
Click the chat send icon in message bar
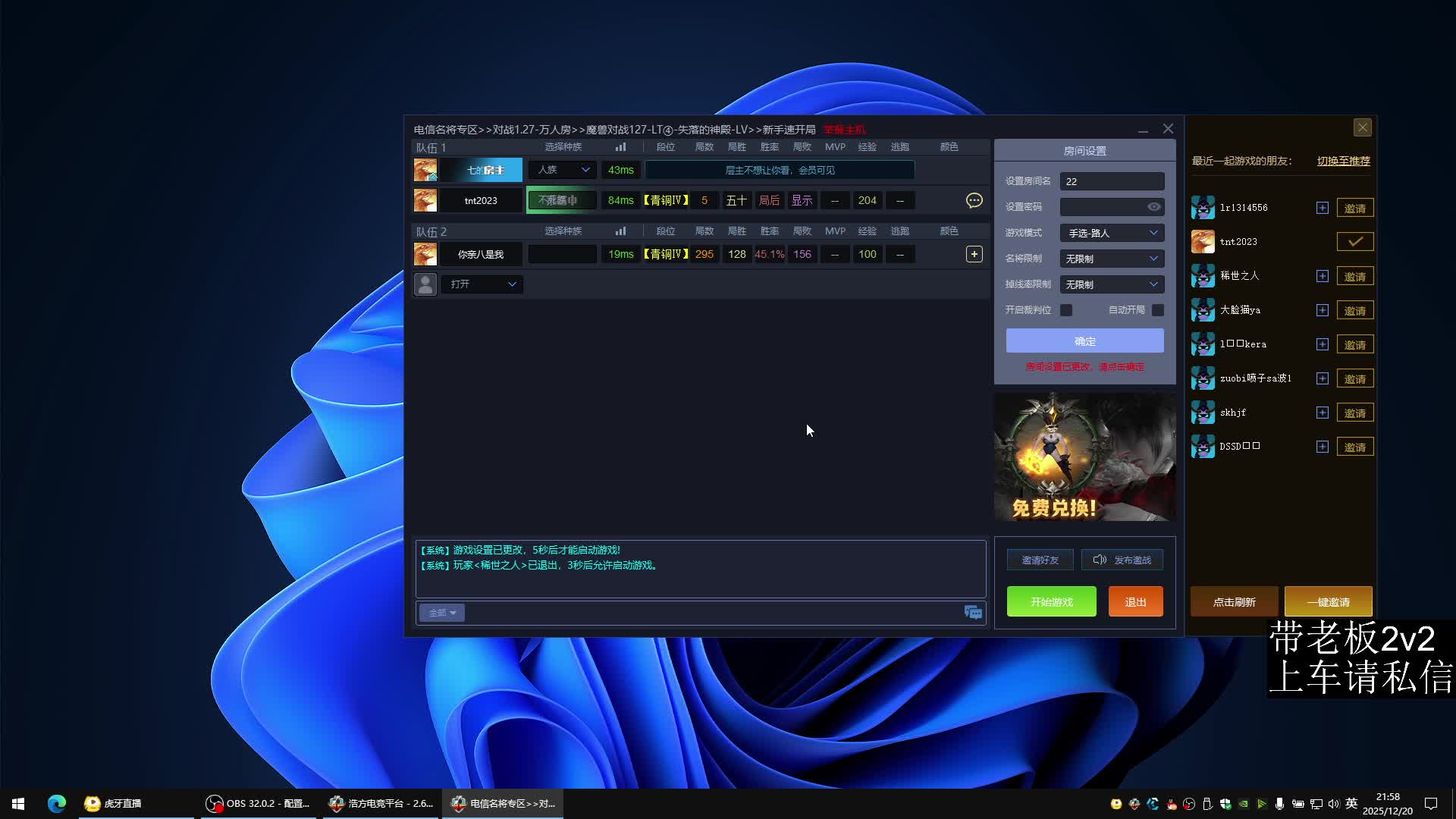pos(973,613)
